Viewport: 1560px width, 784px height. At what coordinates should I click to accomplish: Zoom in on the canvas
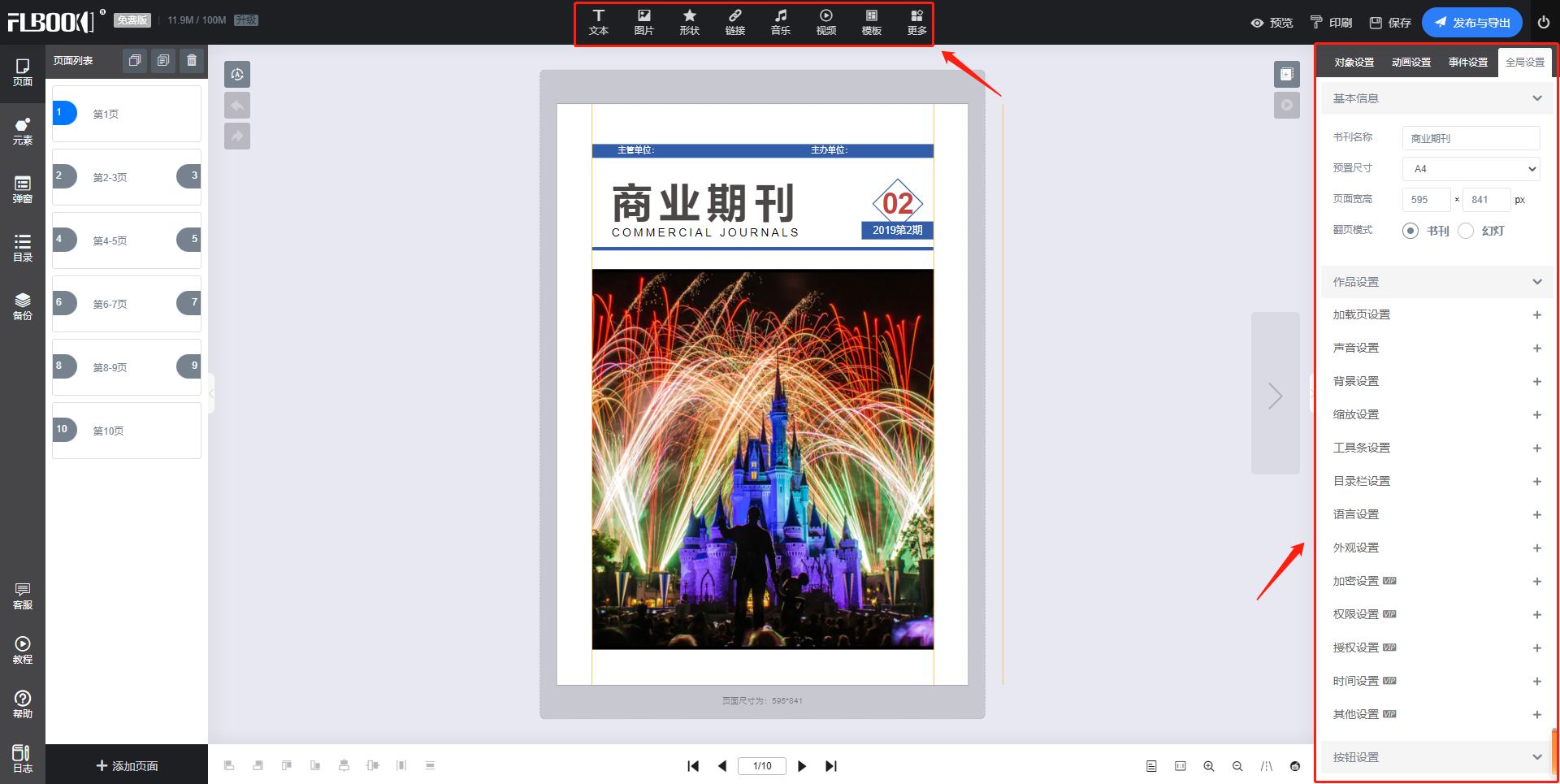(1209, 766)
